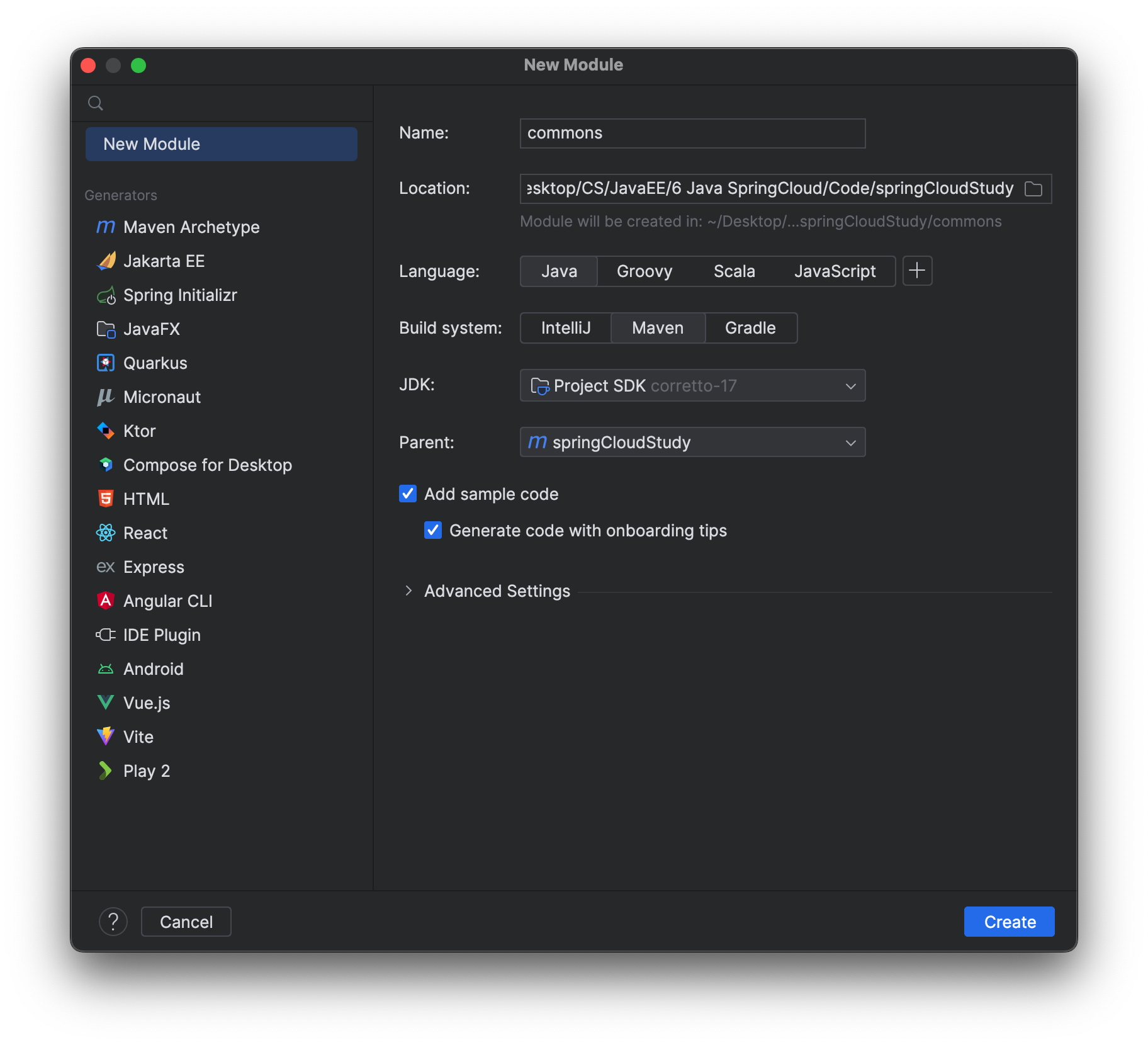
Task: Select the Angular CLI generator
Action: click(x=167, y=601)
